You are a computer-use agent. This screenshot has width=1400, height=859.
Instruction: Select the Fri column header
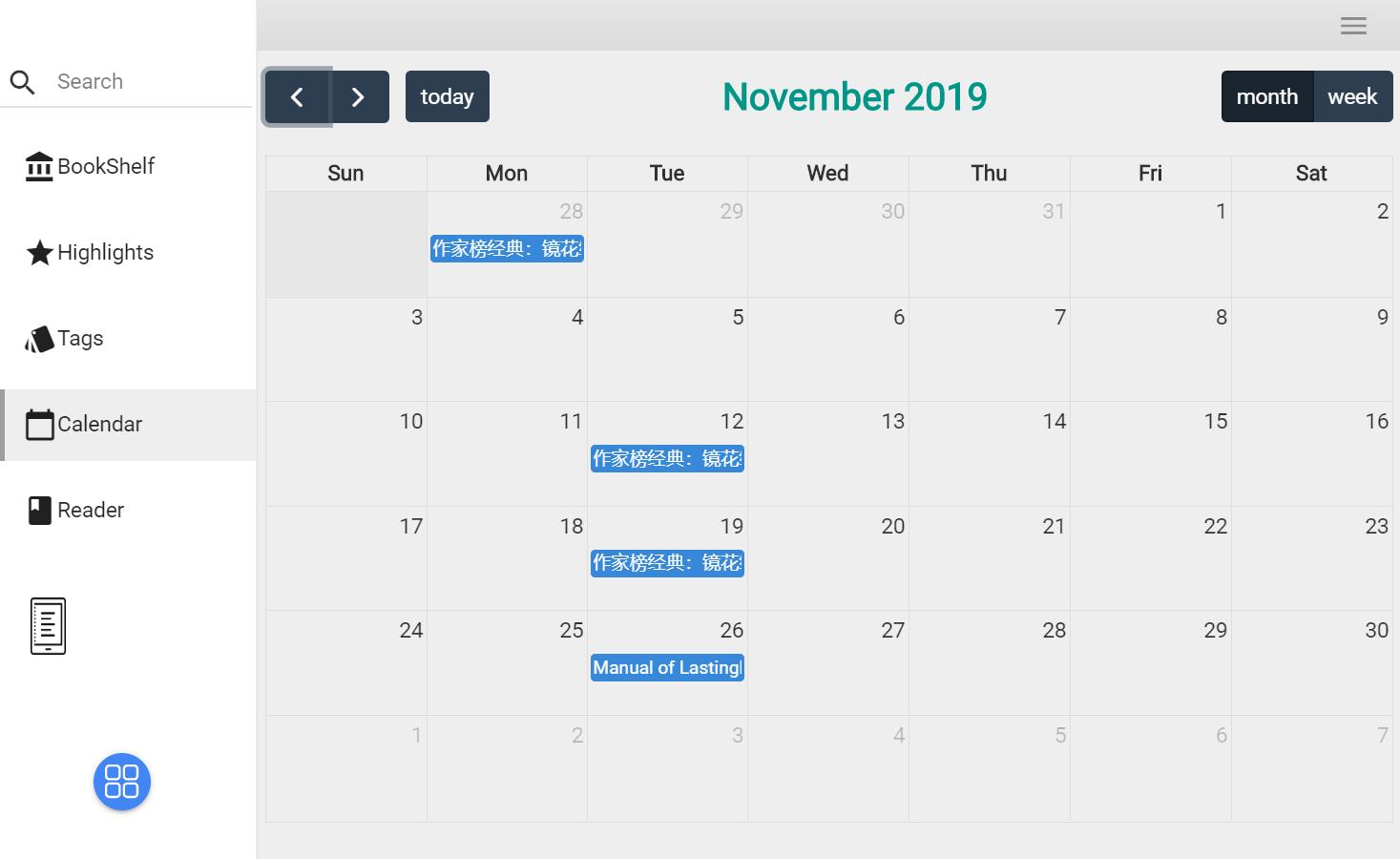(1150, 174)
